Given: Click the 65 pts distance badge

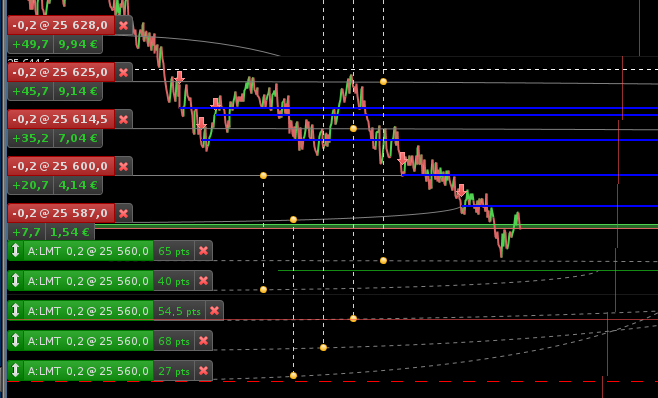Looking at the screenshot, I should point(174,251).
